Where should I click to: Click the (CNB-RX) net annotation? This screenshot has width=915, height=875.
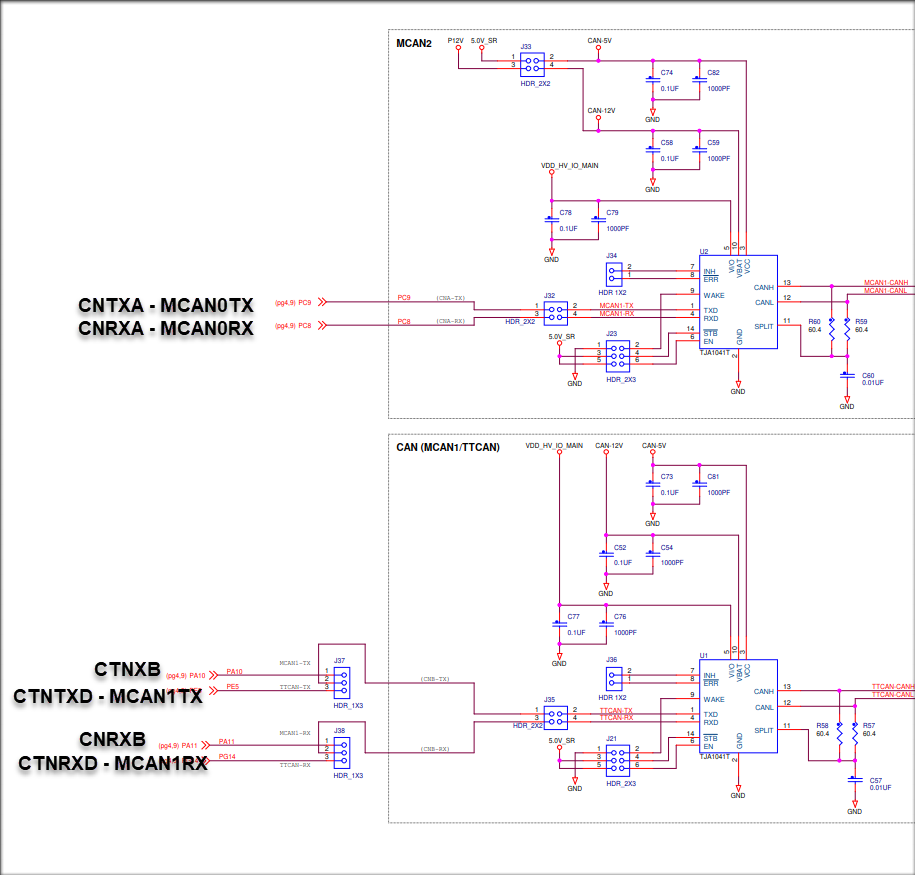coord(435,749)
